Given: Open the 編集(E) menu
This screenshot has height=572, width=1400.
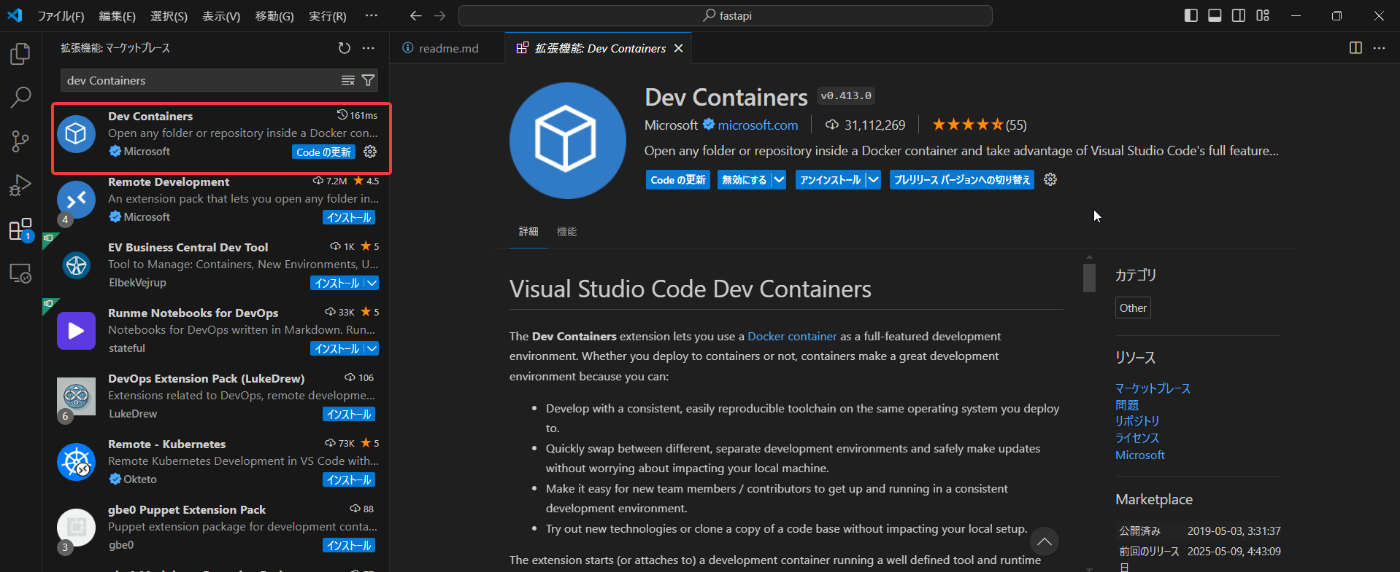Looking at the screenshot, I should coord(117,16).
